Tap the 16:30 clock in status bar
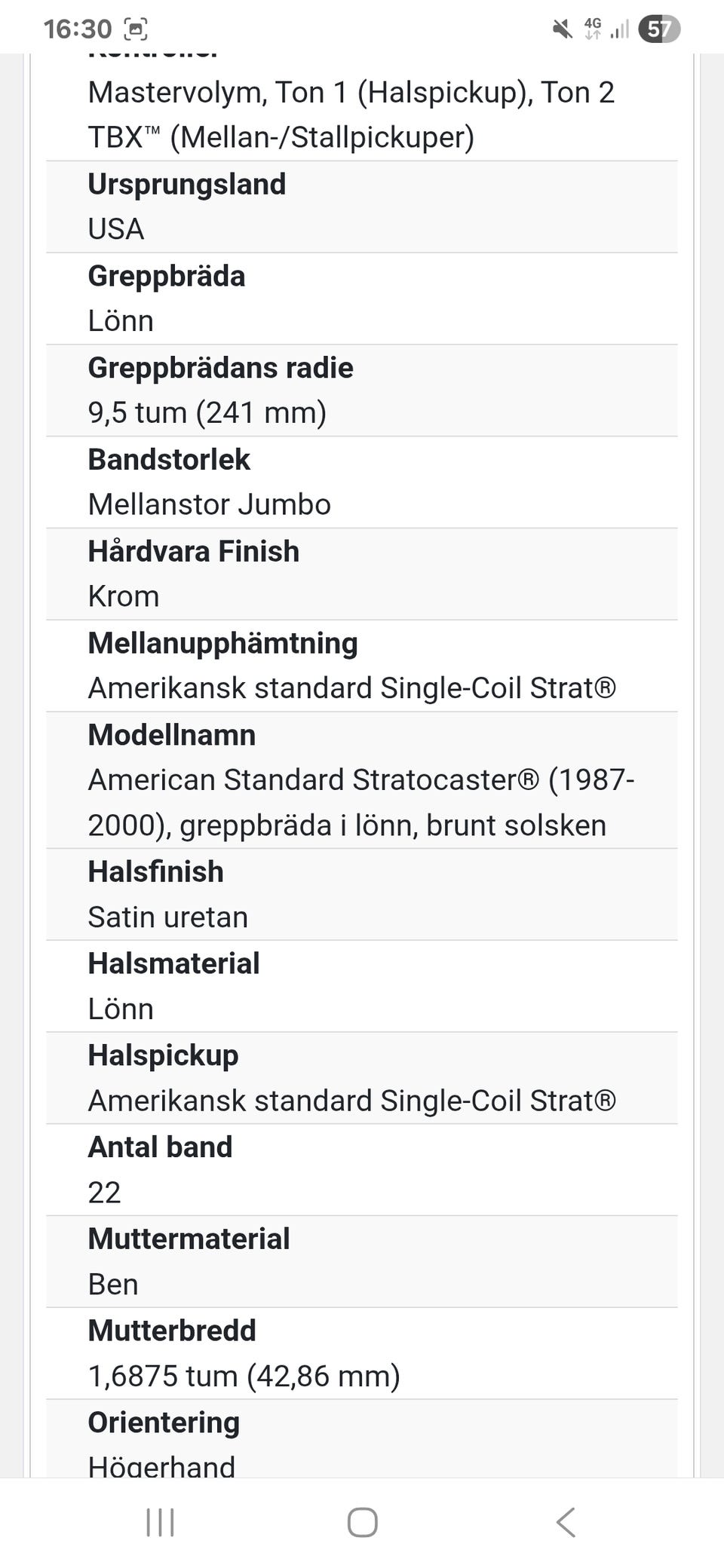 [77, 29]
